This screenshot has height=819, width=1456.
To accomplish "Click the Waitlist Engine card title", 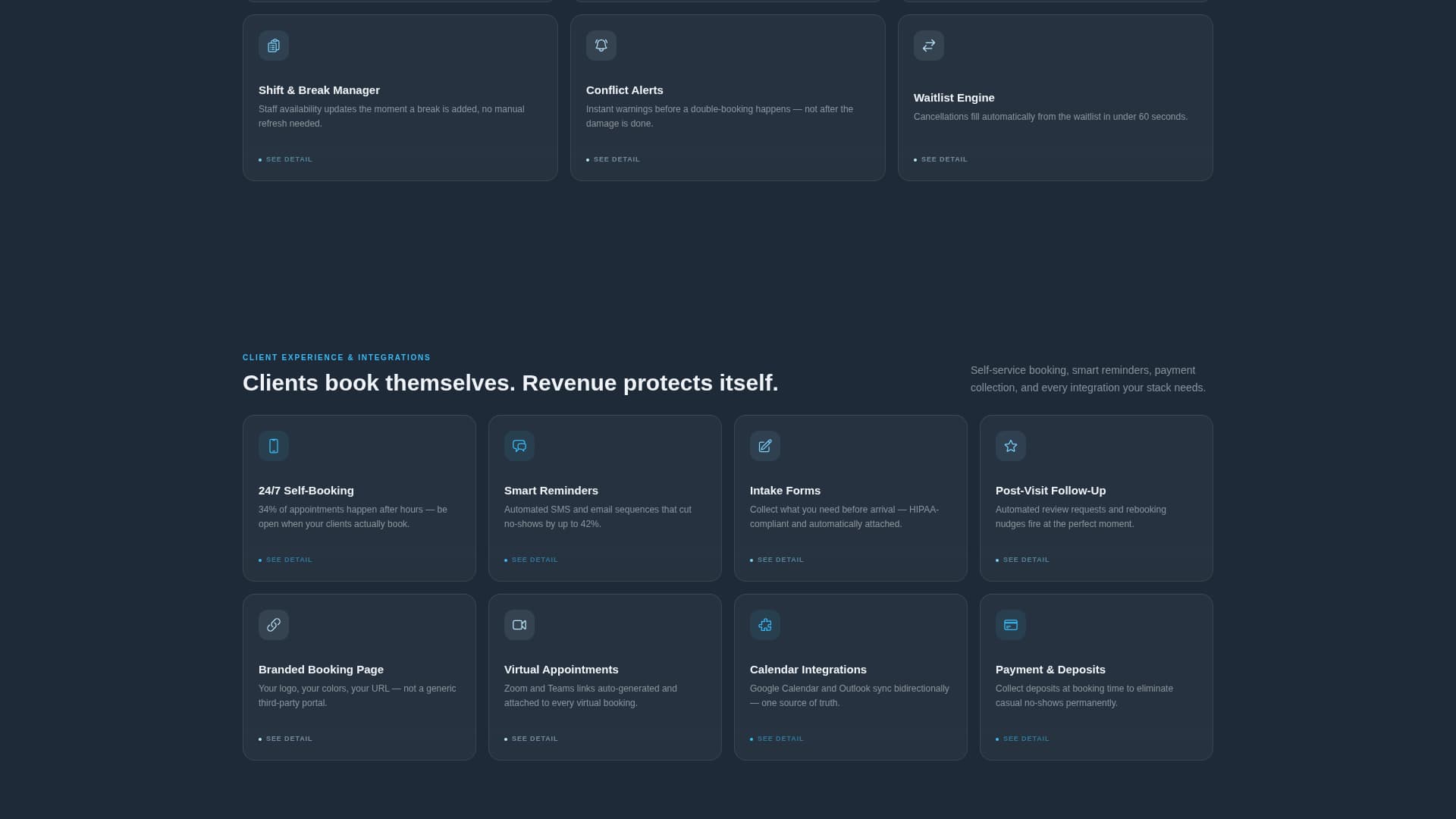I will click(954, 98).
